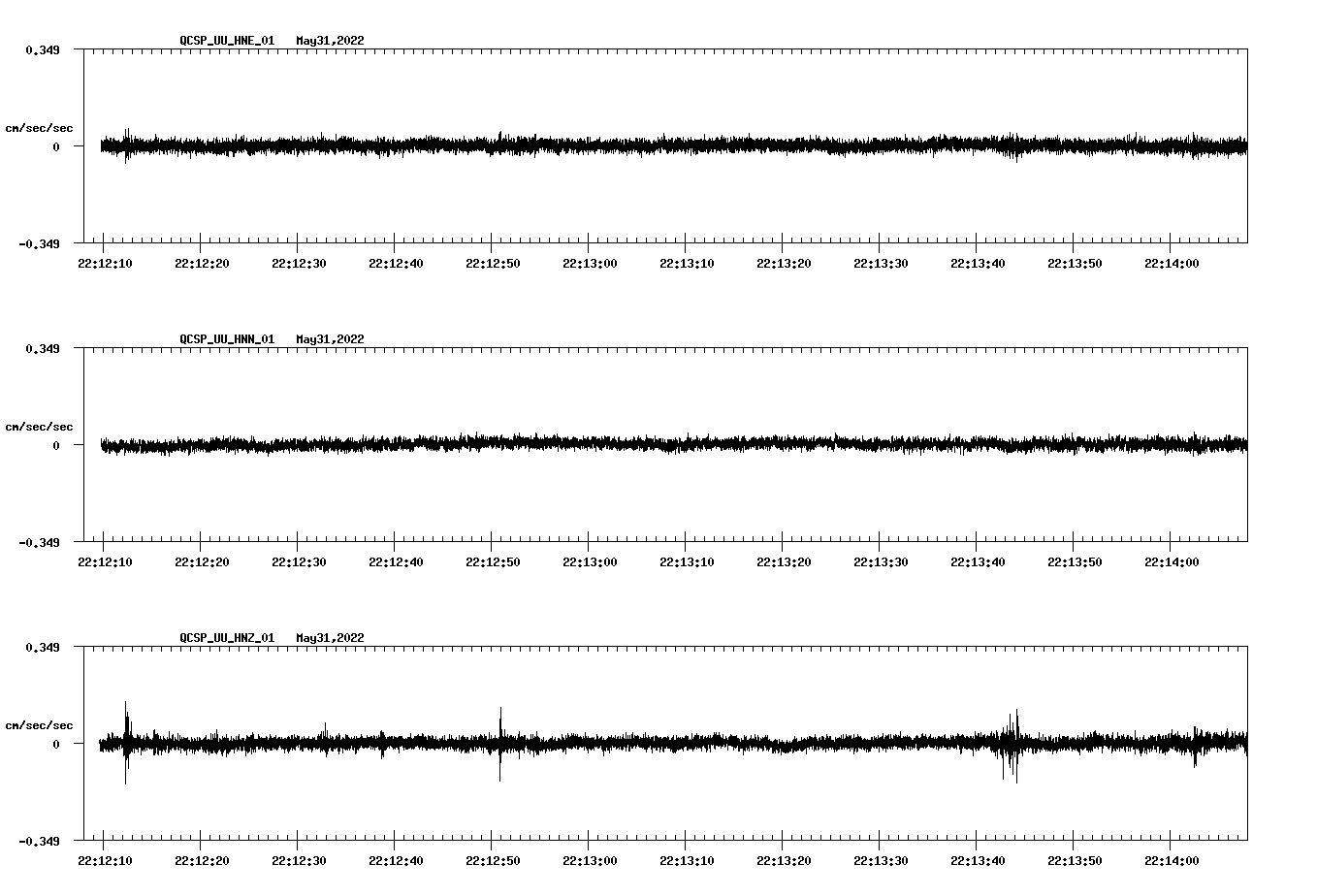Click 22:13:40 time label on HNZ plot
The image size is (1317, 896).
tap(978, 861)
